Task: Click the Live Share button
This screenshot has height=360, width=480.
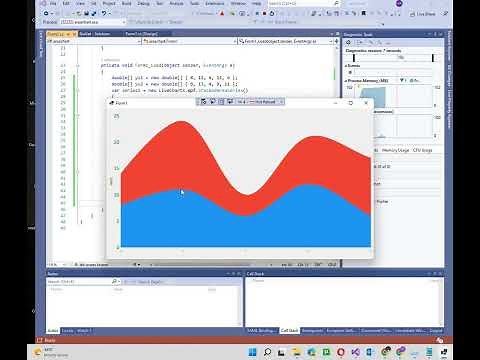Action: tap(422, 14)
